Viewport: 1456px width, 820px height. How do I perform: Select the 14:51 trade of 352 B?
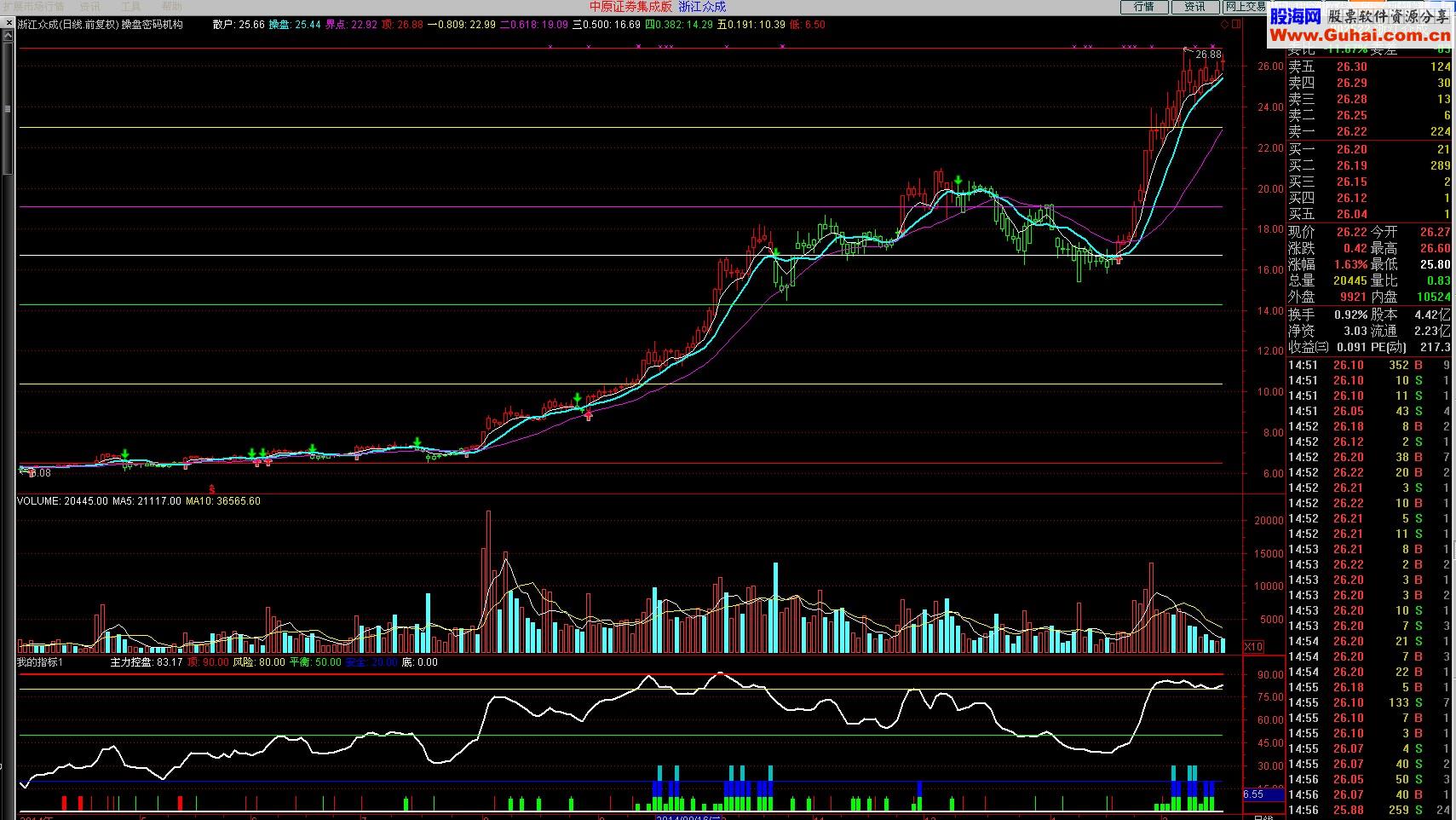tap(1369, 365)
